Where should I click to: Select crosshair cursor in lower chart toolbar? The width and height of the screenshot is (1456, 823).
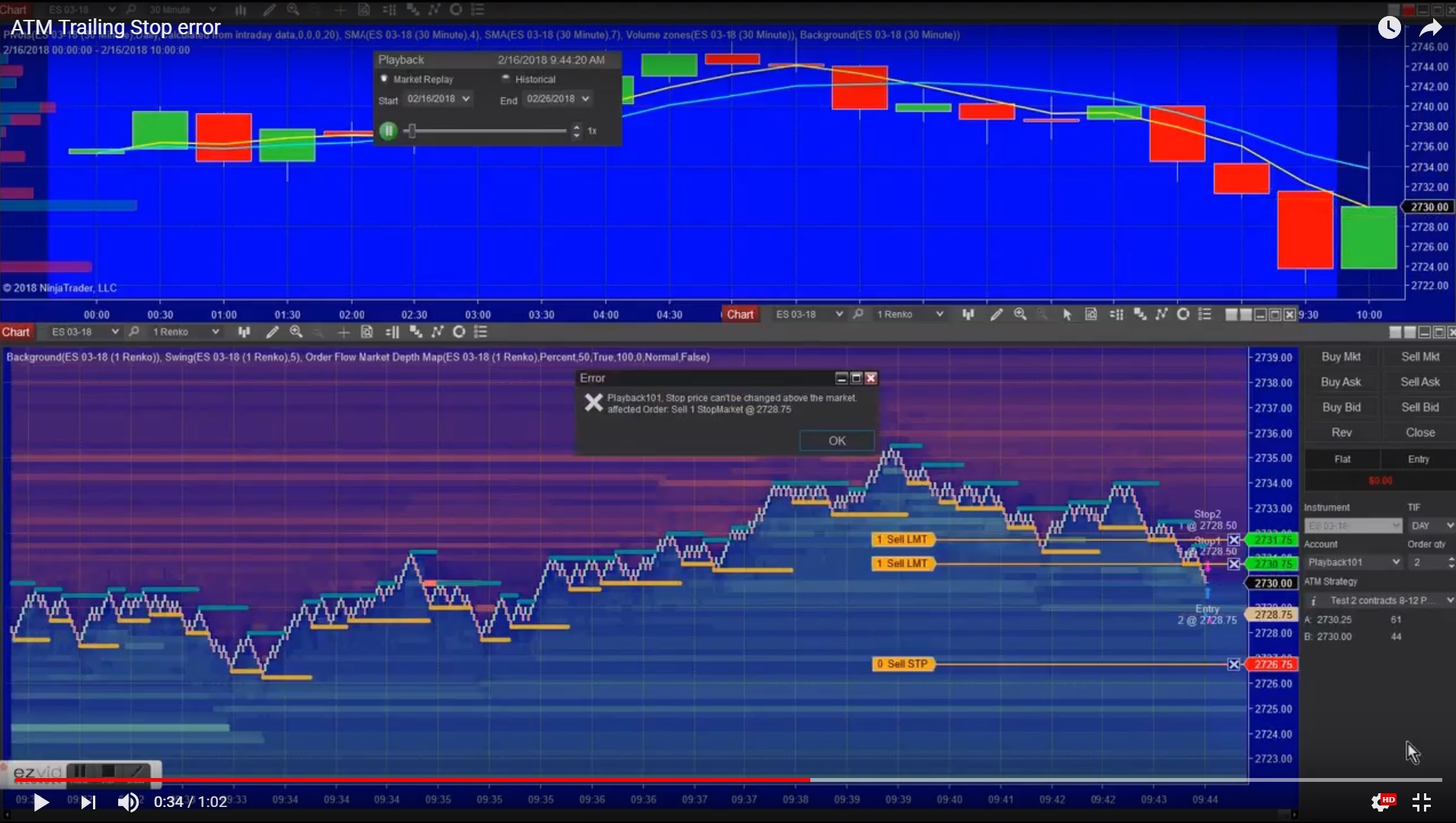(344, 332)
